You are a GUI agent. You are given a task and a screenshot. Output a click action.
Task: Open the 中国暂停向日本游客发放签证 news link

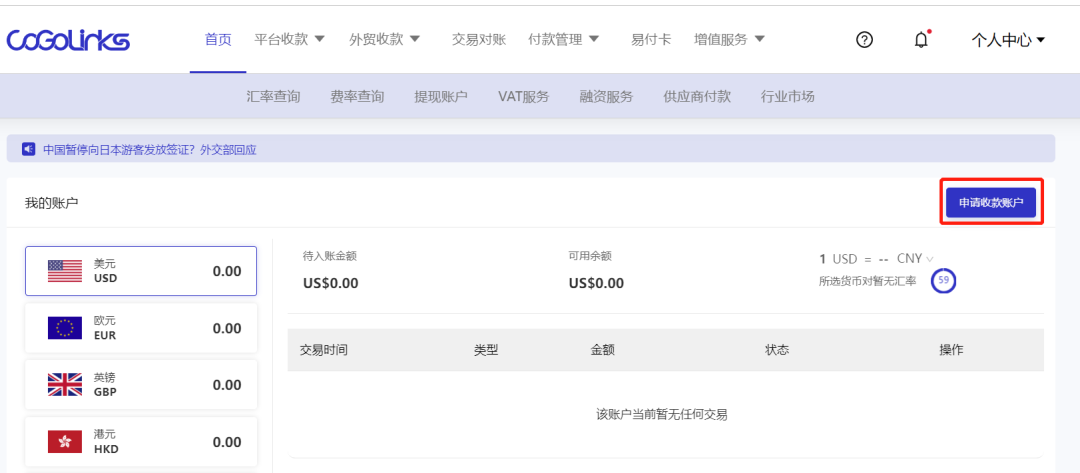(149, 149)
